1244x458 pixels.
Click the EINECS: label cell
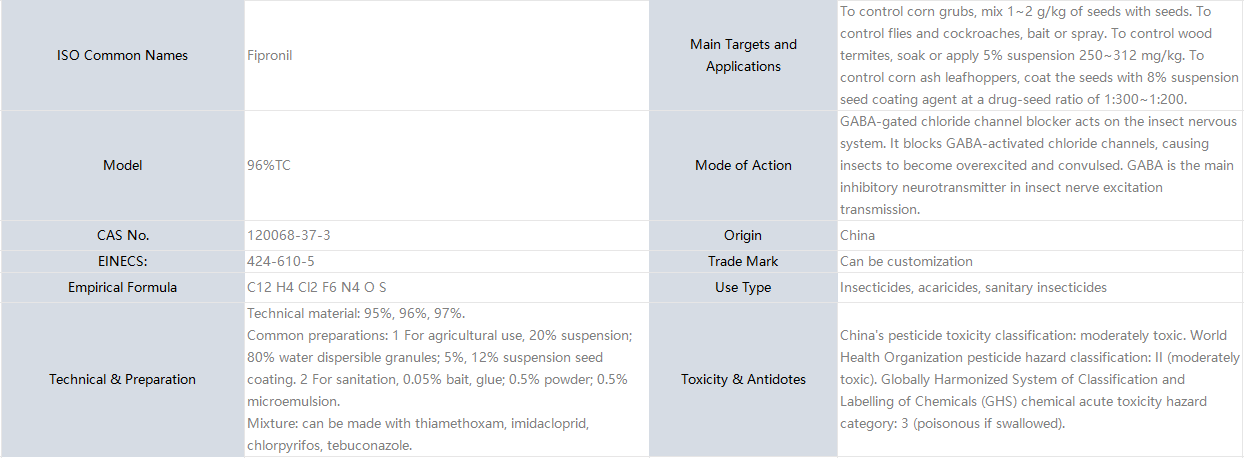pos(122,261)
